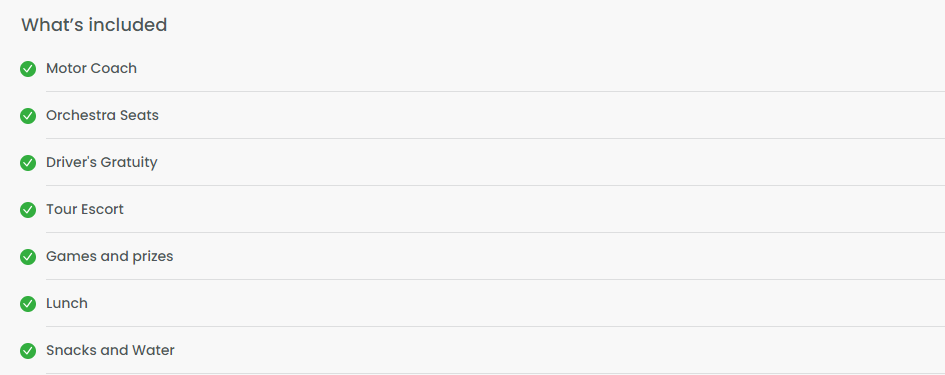Screen dimensions: 945x375
Task: Click the divider line below Snacks and Water
Action: (495, 374)
